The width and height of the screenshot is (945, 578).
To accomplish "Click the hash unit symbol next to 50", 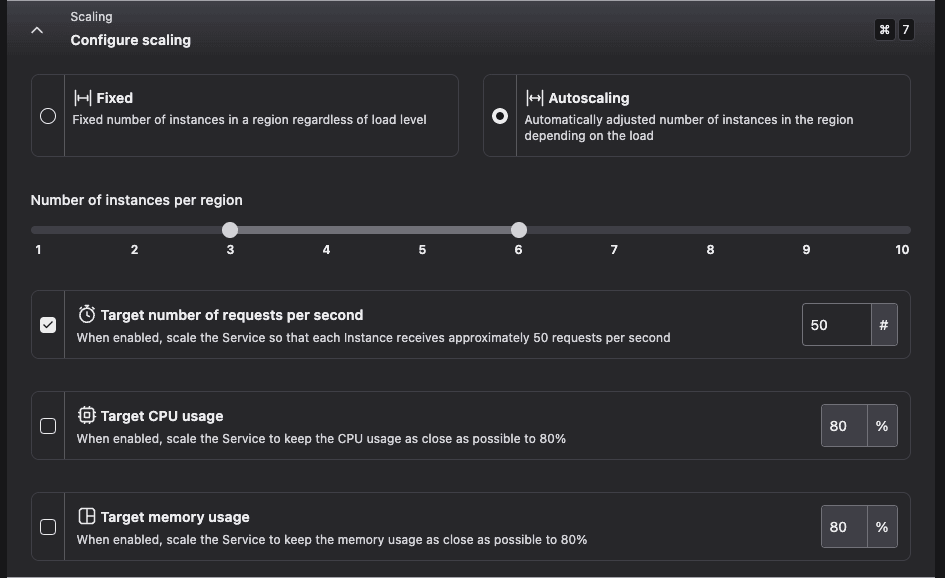I will point(884,325).
